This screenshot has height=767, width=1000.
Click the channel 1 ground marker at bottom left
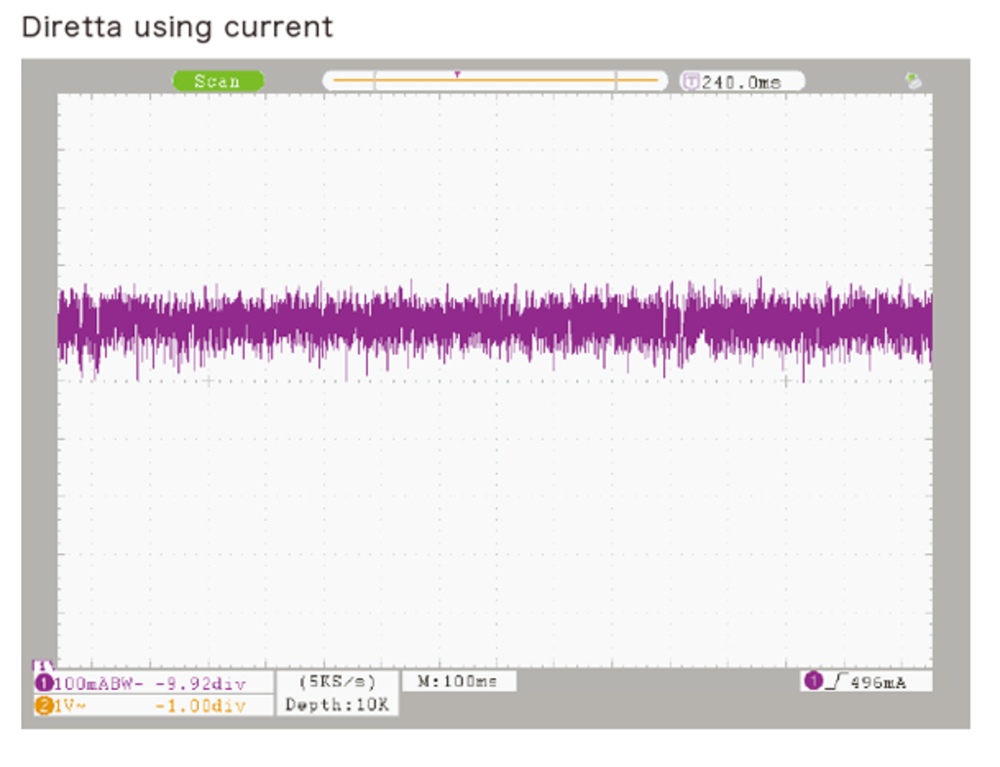point(43,665)
